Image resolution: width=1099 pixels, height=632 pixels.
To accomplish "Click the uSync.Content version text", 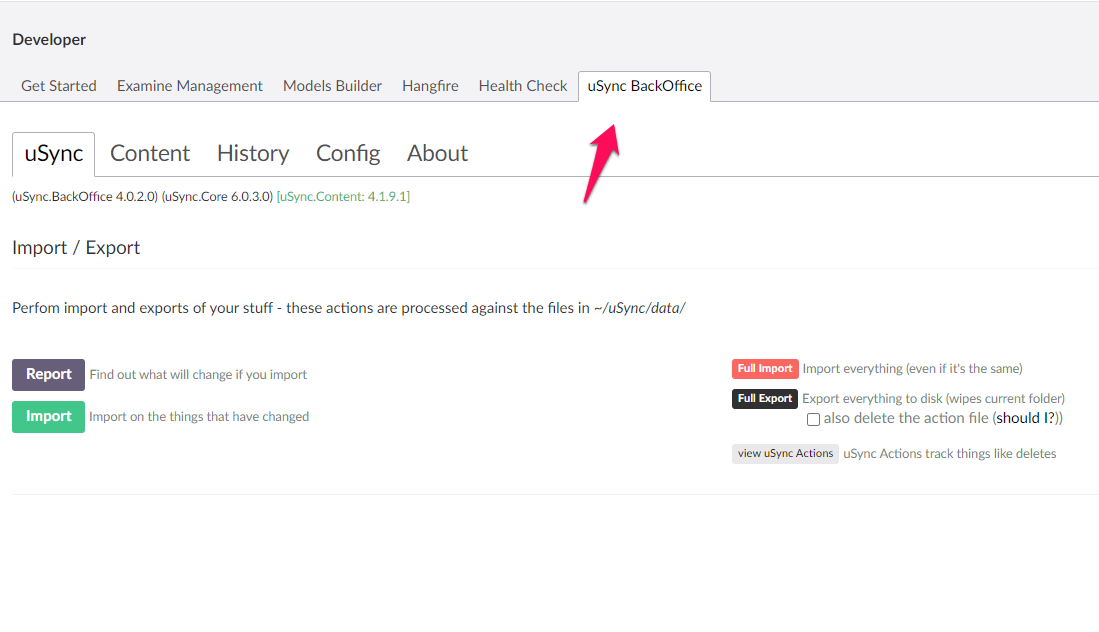I will click(x=343, y=197).
